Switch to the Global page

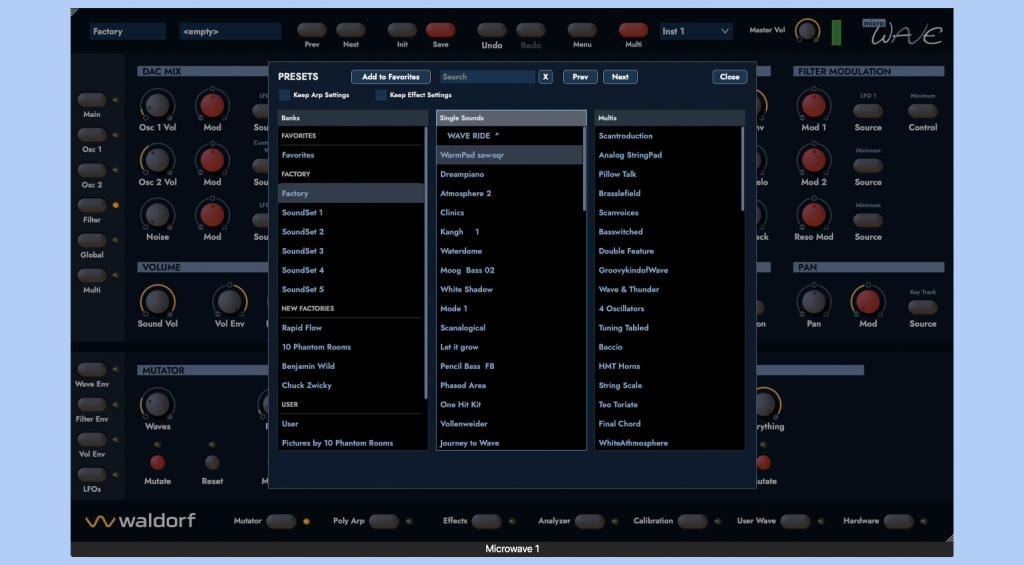[x=91, y=240]
